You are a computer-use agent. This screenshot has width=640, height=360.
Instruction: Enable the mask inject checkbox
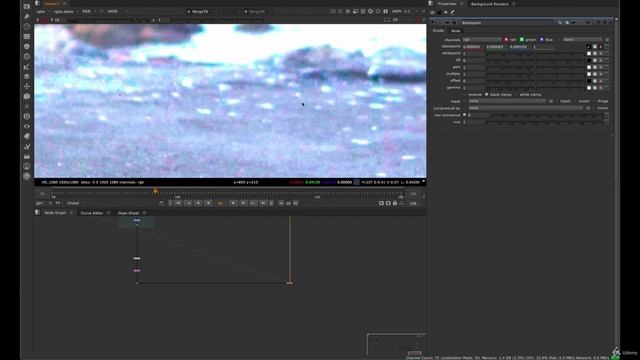coord(557,101)
